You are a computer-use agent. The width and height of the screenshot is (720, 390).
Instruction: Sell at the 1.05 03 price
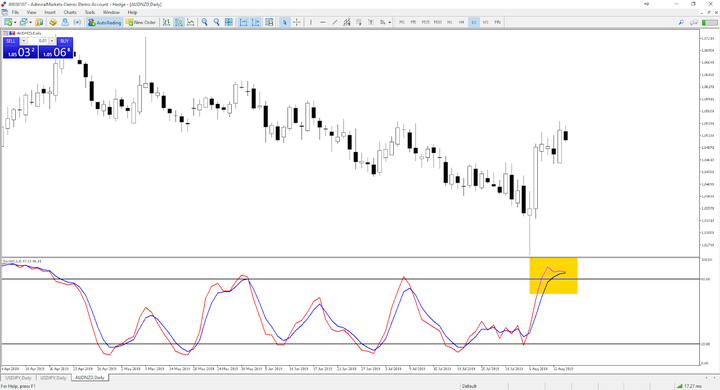(x=21, y=52)
